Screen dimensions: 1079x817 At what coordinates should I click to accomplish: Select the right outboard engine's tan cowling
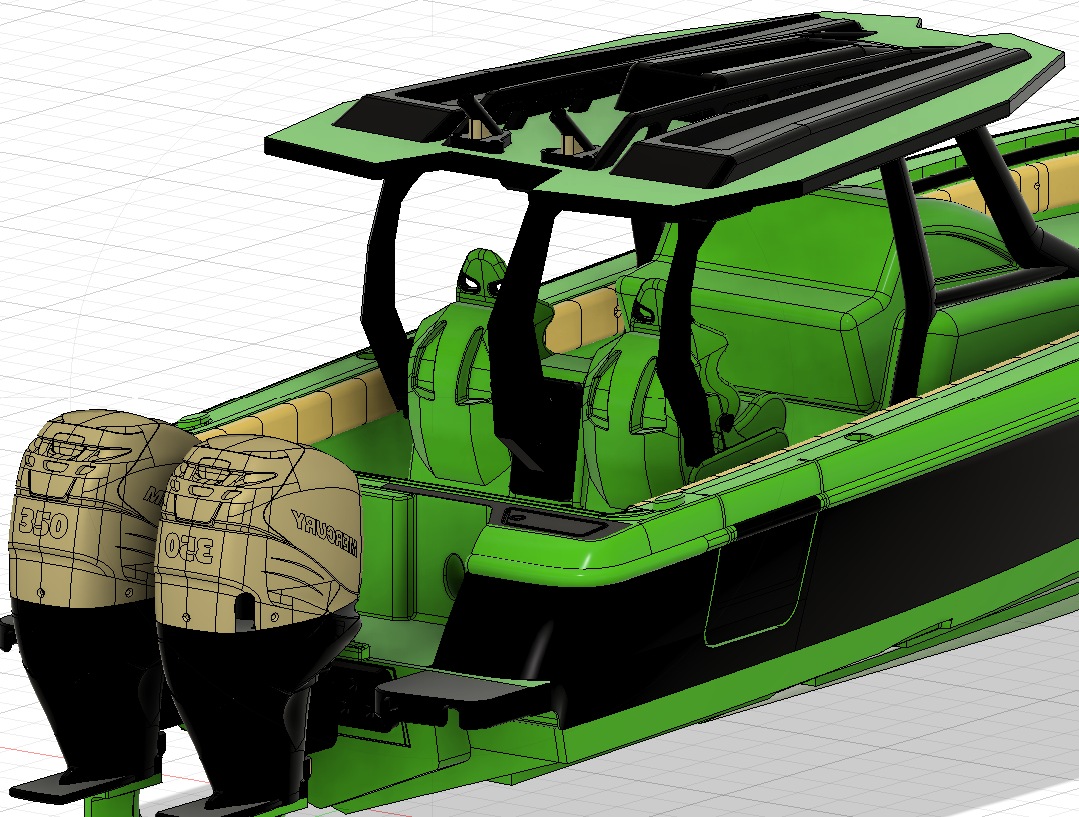click(x=258, y=533)
